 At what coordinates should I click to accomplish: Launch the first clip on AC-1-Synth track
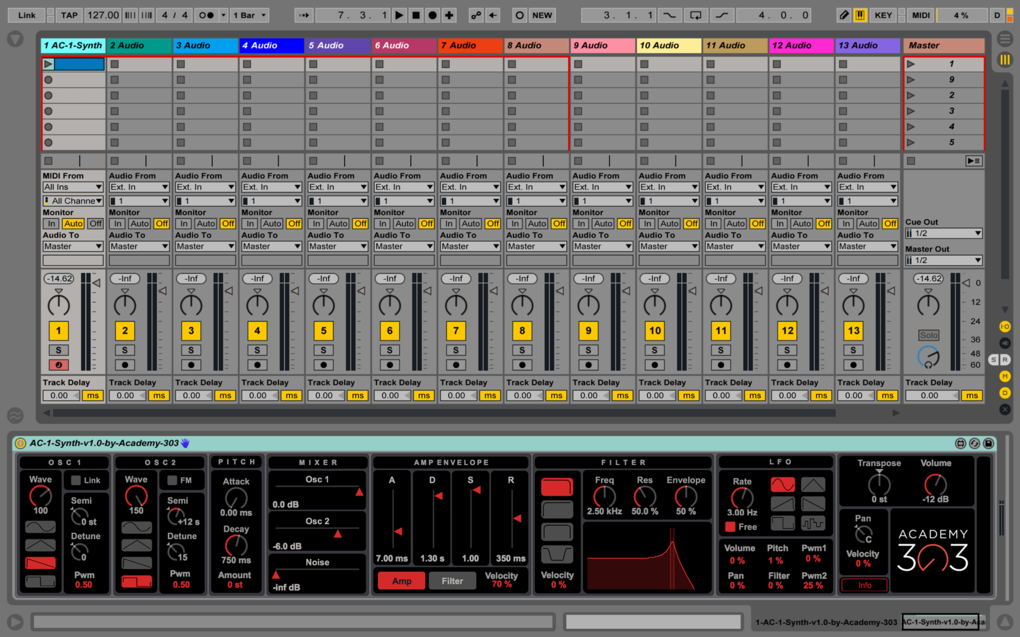click(x=48, y=64)
